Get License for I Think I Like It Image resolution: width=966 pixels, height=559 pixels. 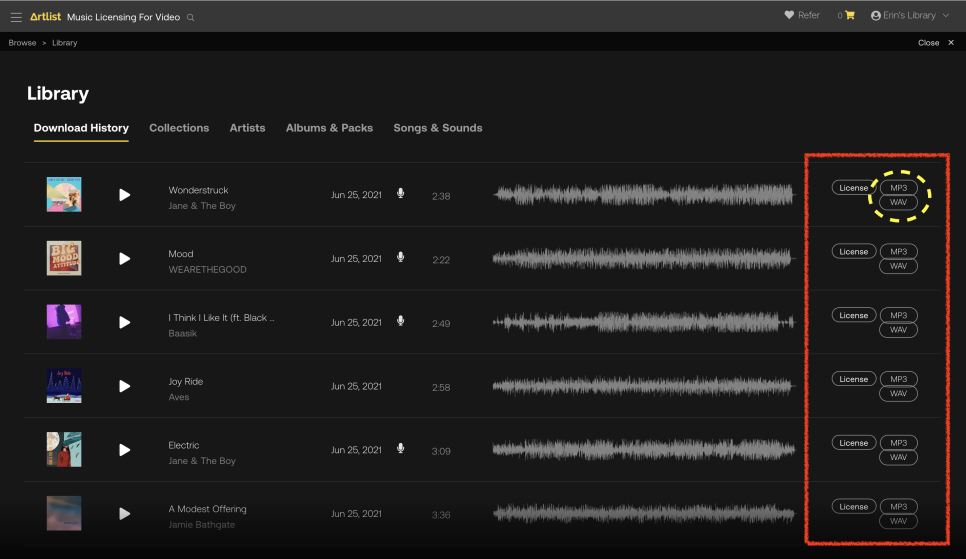pyautogui.click(x=853, y=315)
